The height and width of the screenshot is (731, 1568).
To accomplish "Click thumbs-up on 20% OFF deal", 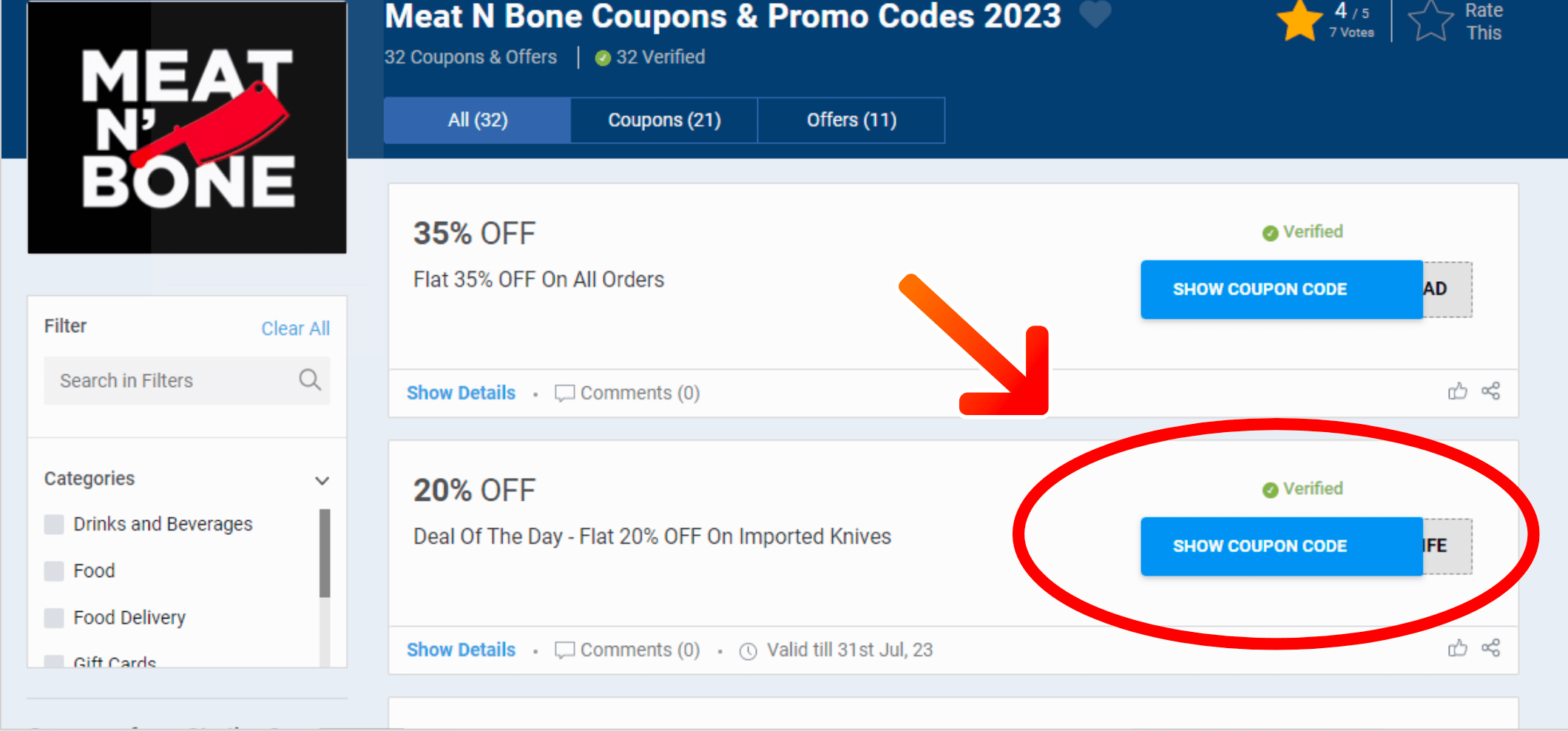I will click(x=1457, y=649).
